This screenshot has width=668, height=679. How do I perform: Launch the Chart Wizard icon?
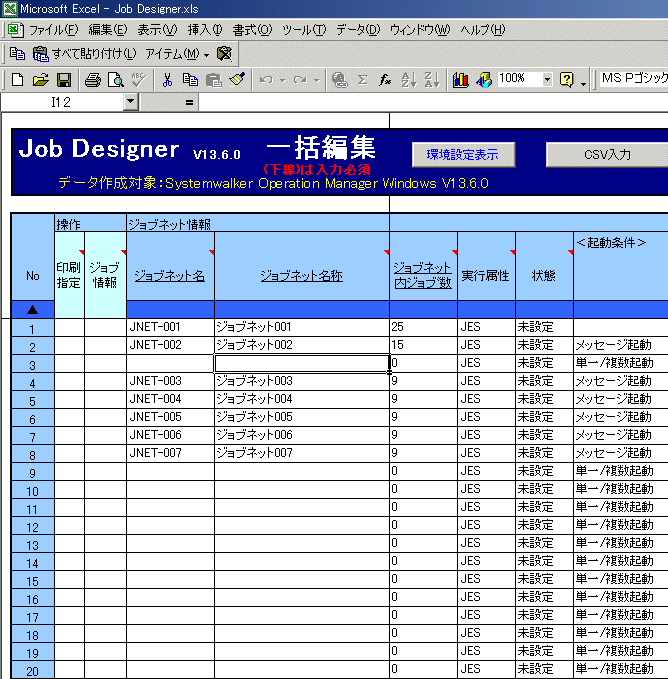(460, 80)
